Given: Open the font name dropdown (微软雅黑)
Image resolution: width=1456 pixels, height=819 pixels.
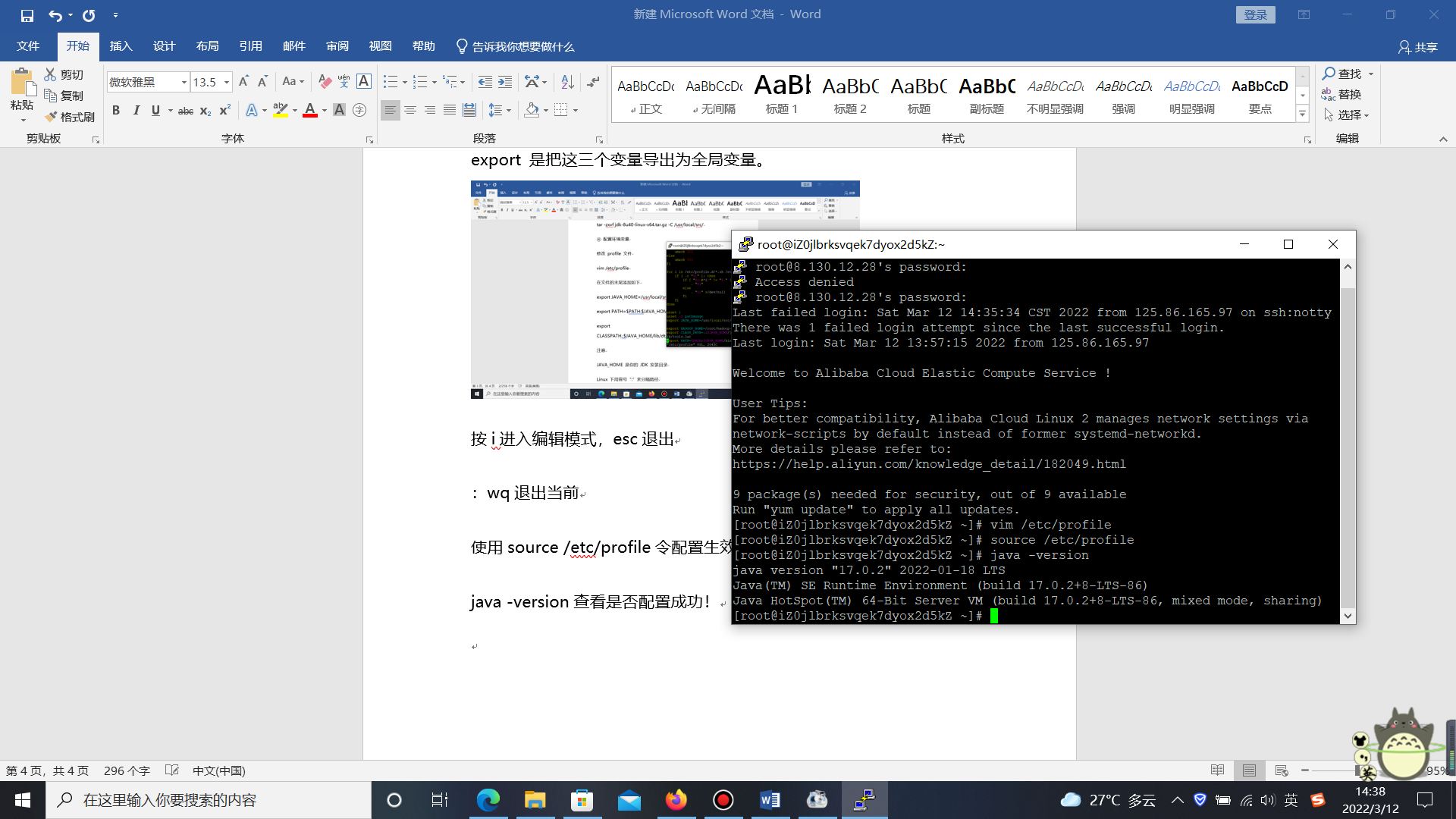Looking at the screenshot, I should point(184,82).
